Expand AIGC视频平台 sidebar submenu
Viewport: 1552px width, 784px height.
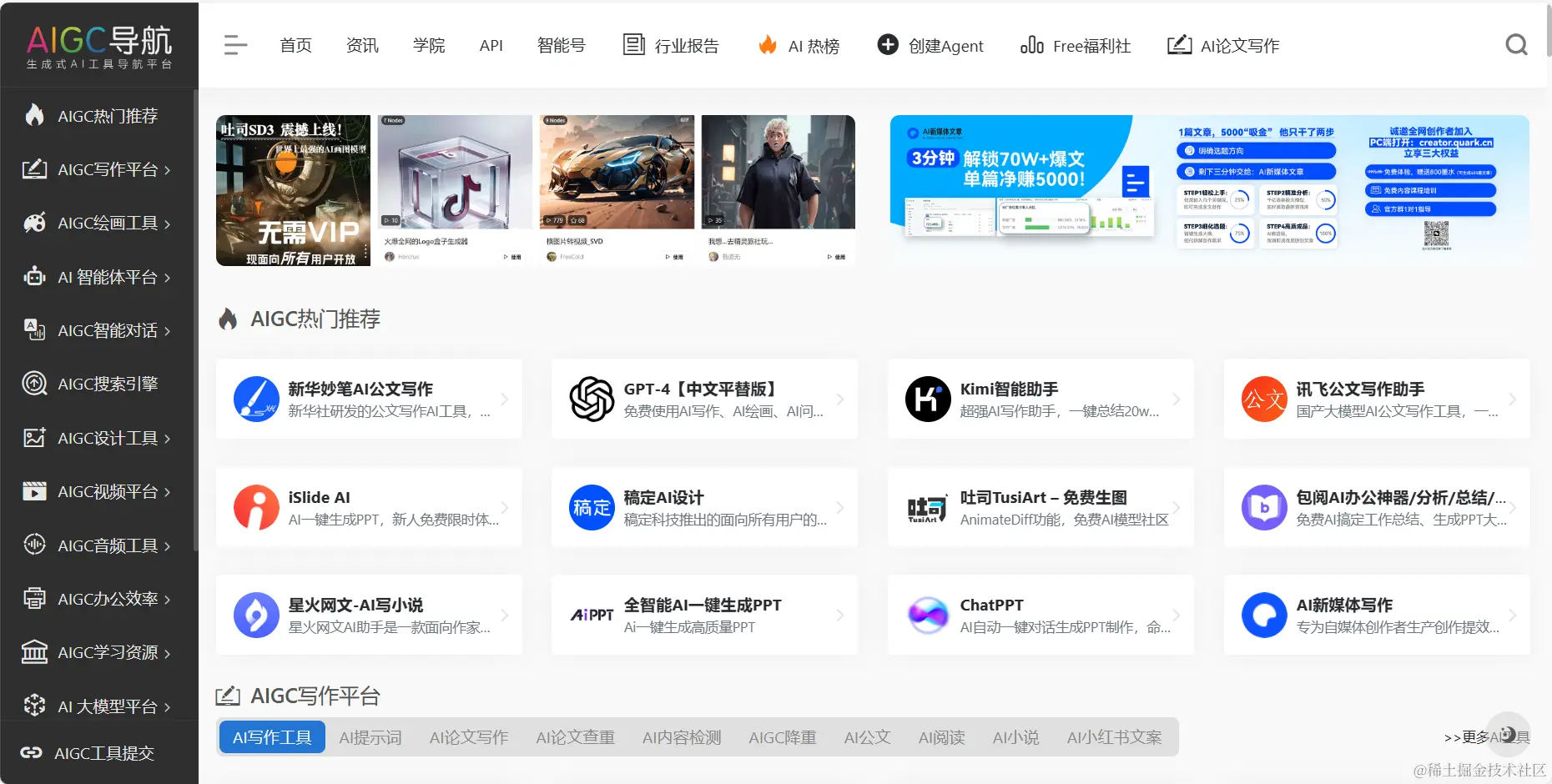click(x=167, y=492)
